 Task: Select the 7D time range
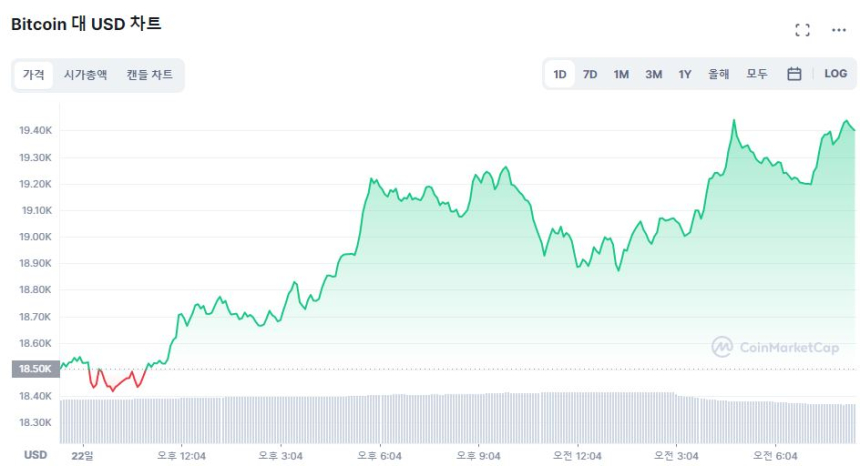[x=590, y=74]
